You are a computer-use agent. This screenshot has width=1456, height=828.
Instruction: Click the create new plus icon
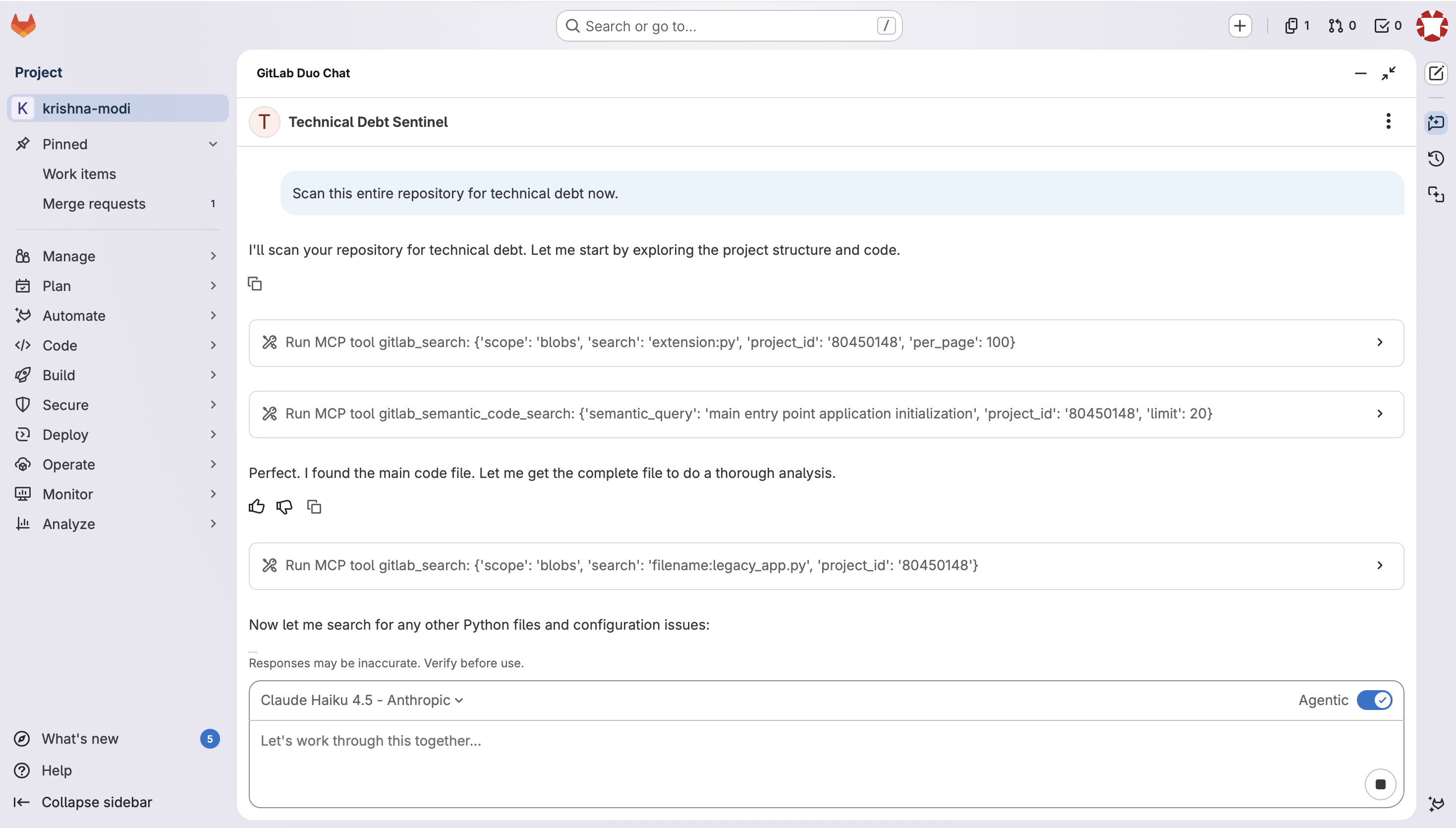1239,26
